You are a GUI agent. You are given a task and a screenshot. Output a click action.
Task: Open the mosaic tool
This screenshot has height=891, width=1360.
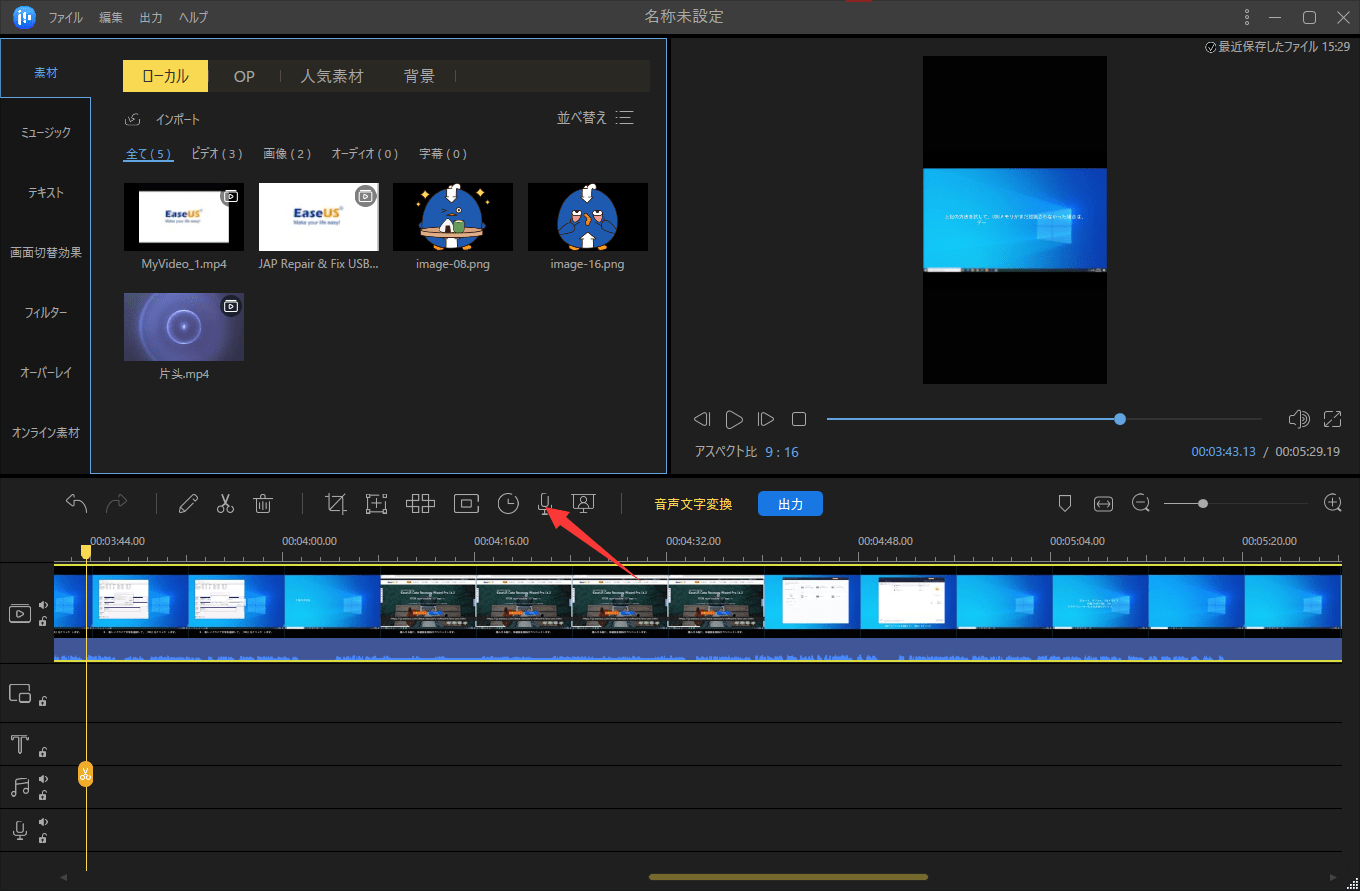[420, 504]
